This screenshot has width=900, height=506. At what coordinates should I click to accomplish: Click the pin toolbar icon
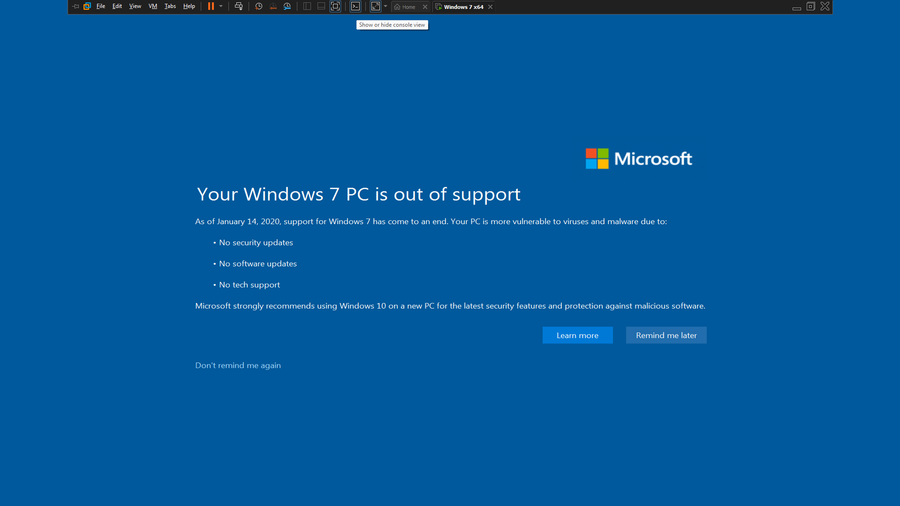pyautogui.click(x=75, y=6)
